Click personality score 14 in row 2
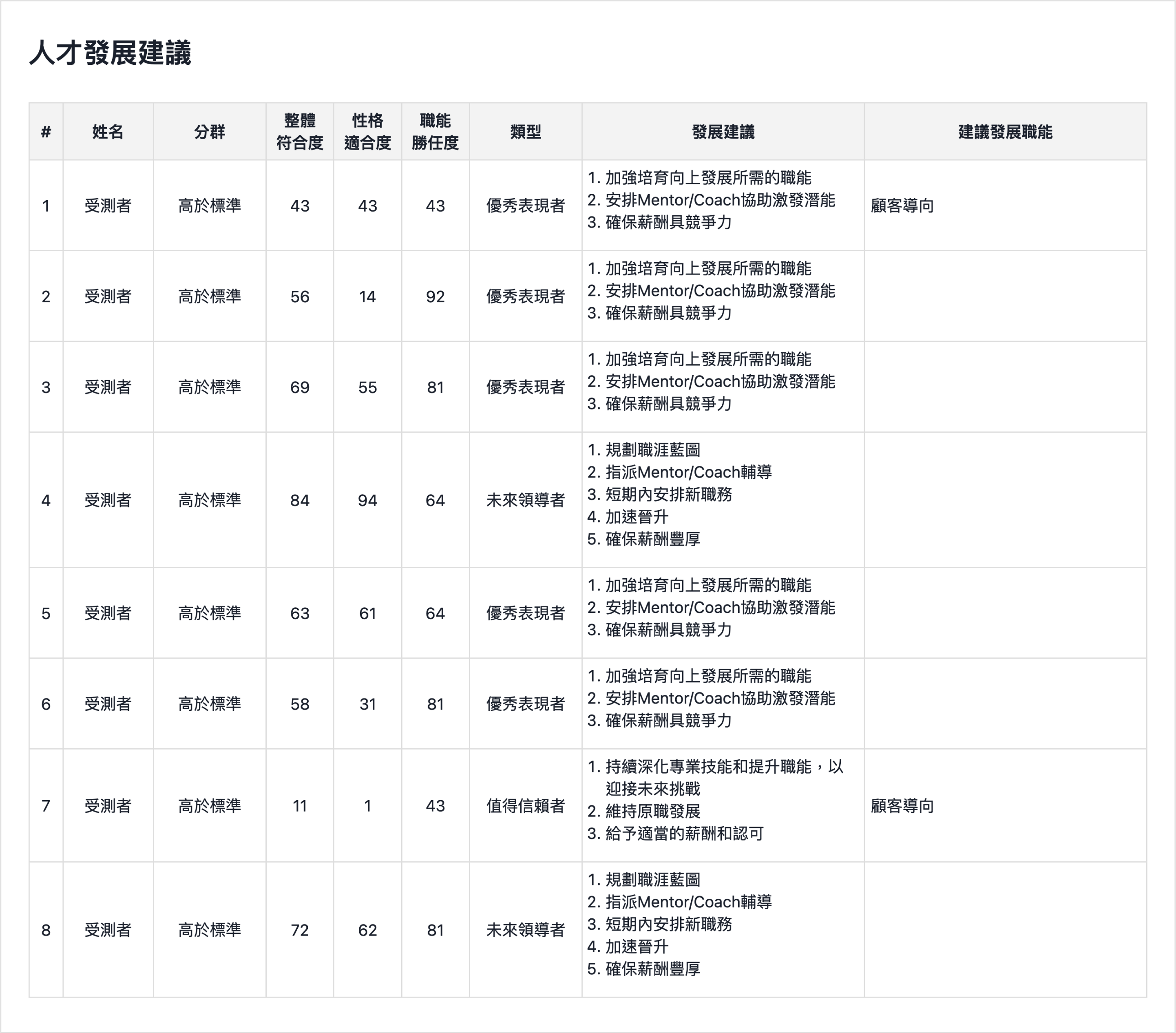This screenshot has width=1176, height=1033. tap(368, 296)
